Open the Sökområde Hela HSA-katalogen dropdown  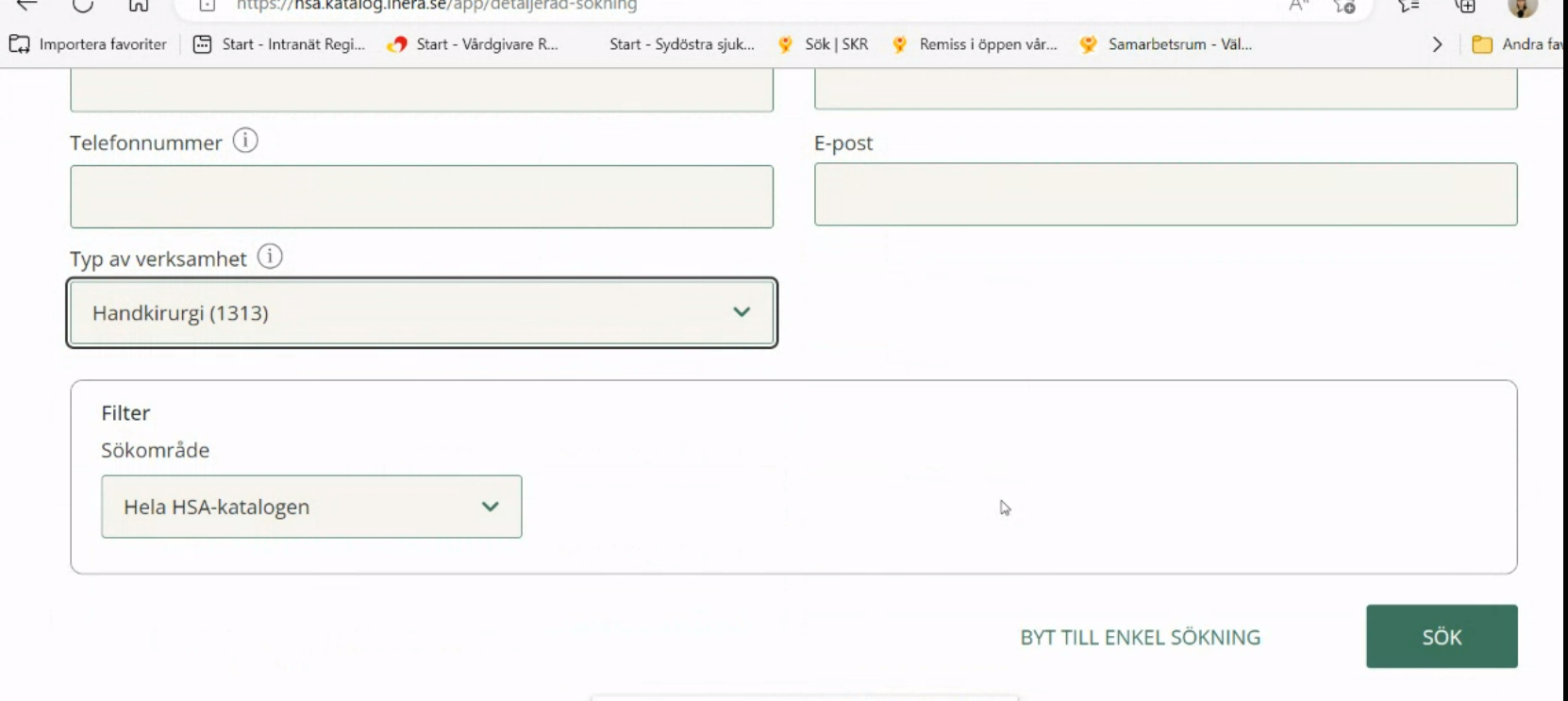pos(311,507)
